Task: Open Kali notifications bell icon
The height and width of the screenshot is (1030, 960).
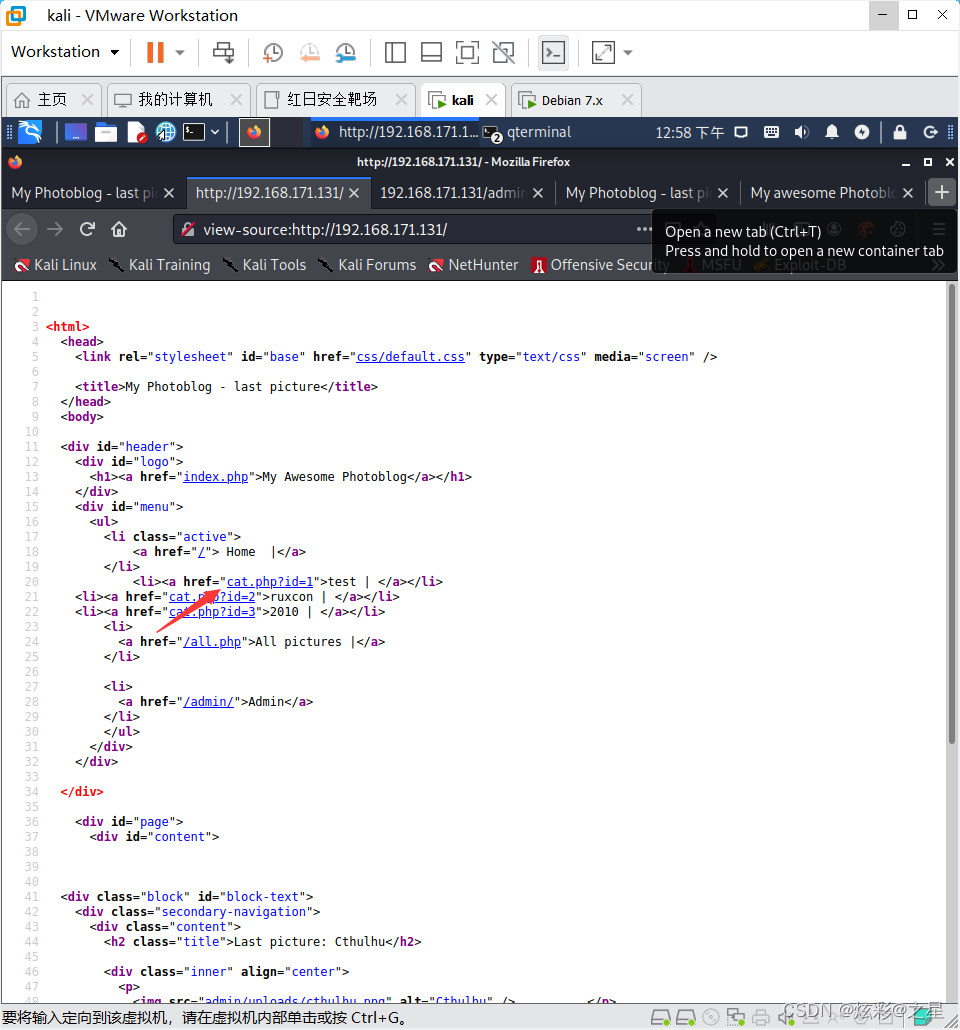Action: click(831, 132)
